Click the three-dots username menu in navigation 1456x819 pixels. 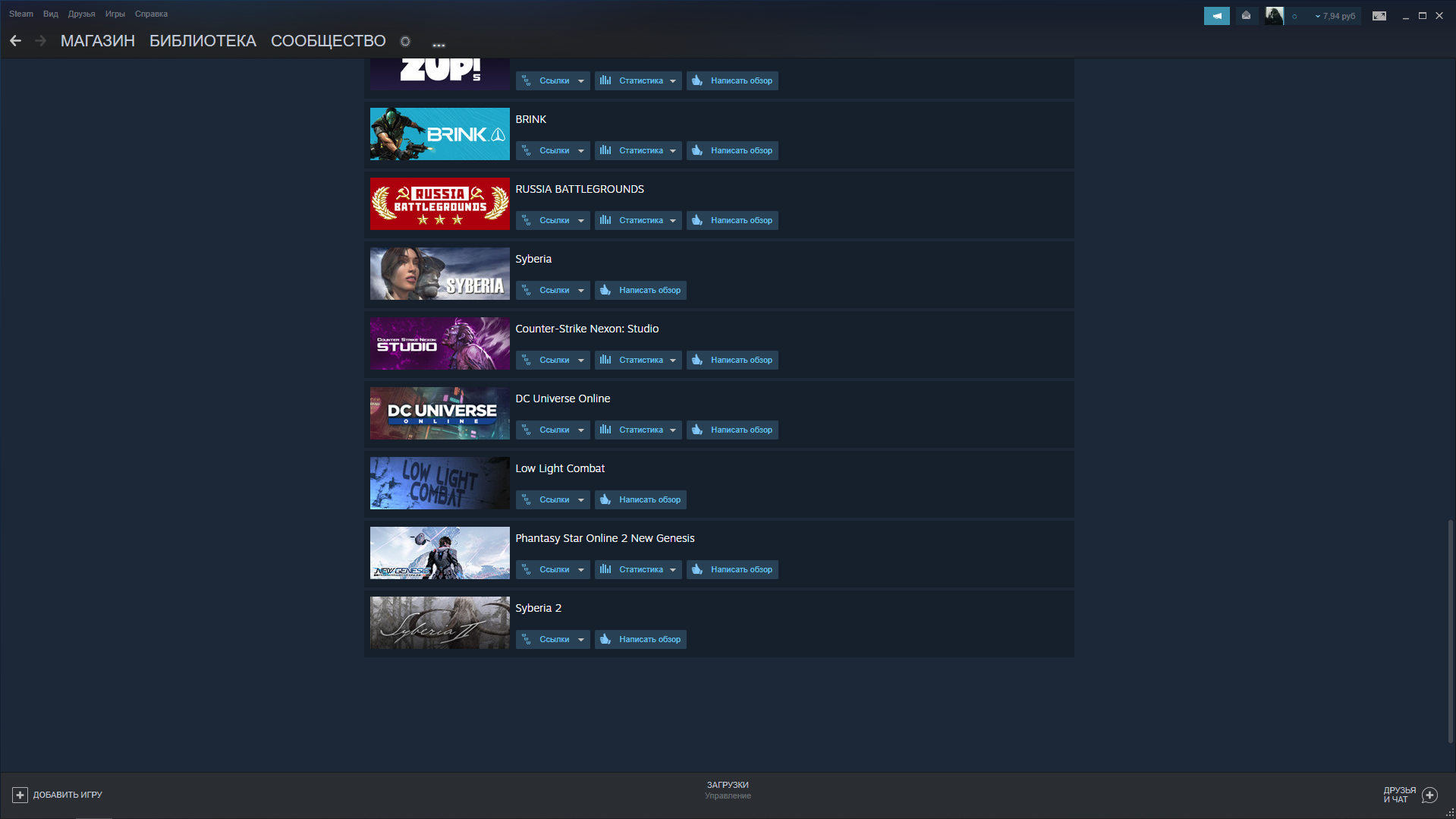click(439, 45)
